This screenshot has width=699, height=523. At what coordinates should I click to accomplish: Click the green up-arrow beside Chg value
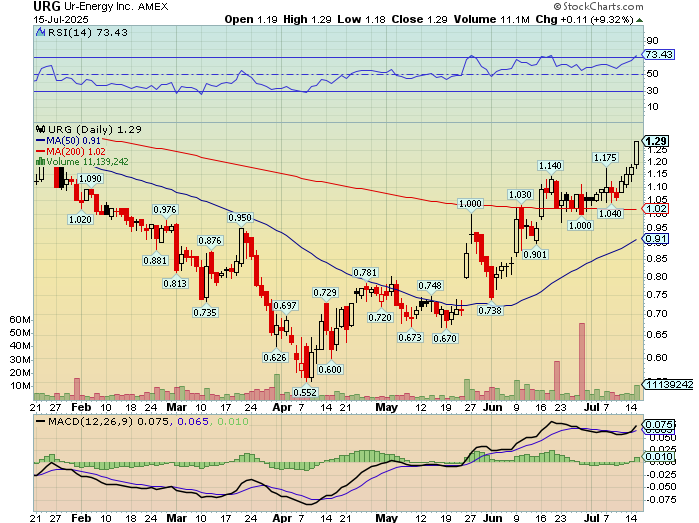[640, 20]
